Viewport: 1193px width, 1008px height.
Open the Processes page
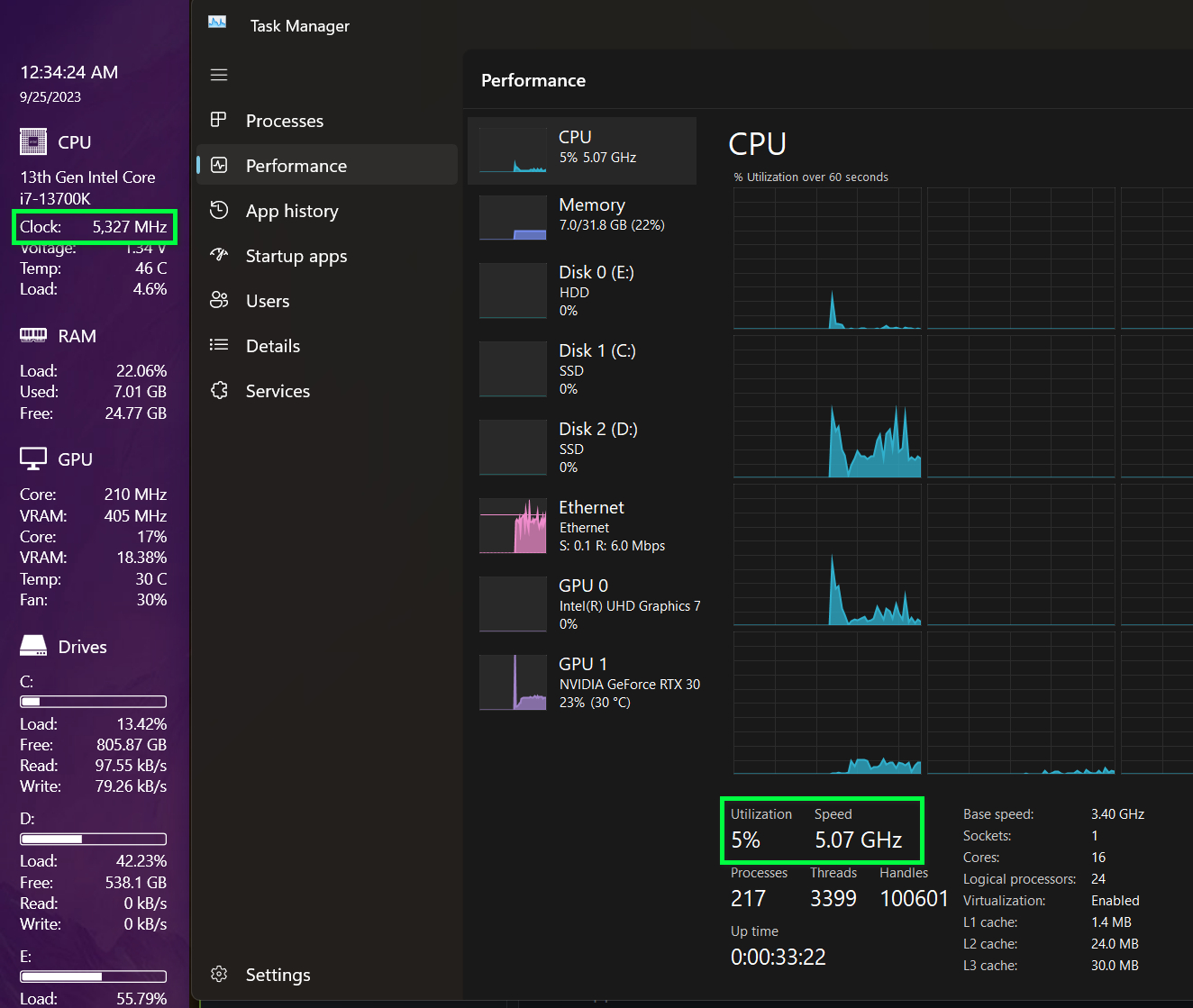(x=285, y=120)
